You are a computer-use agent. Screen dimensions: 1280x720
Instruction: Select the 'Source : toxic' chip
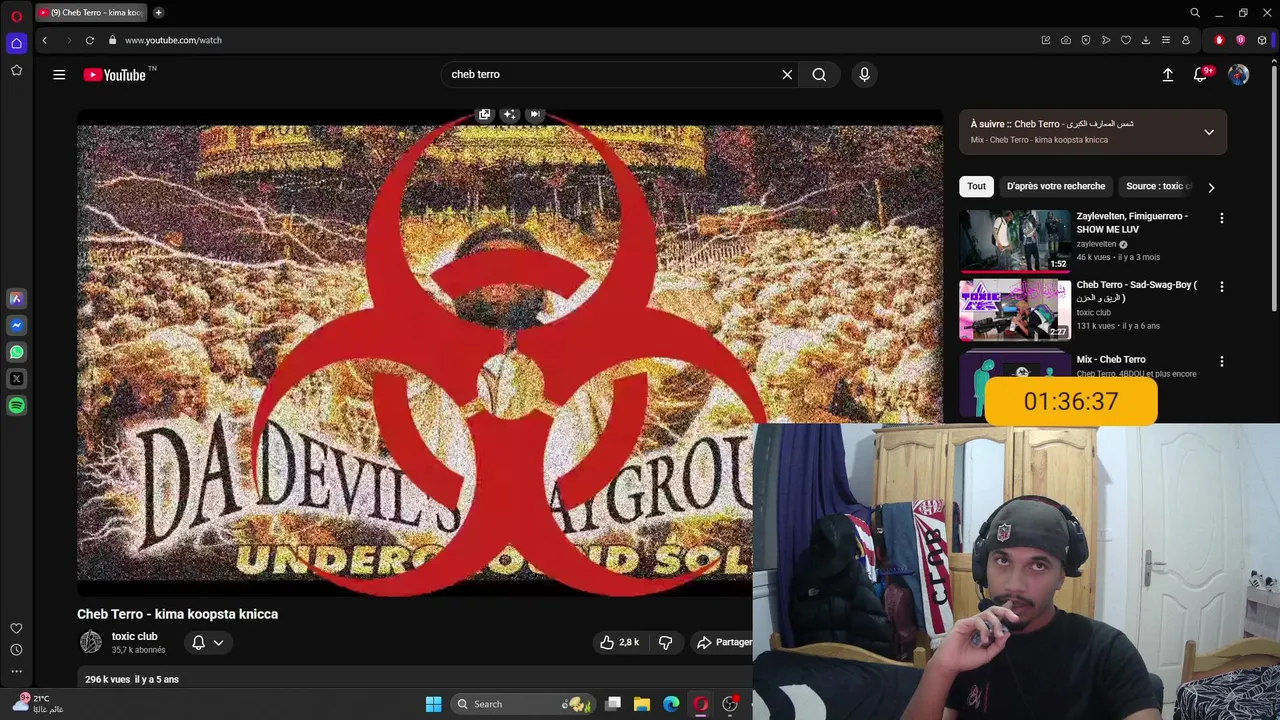(x=1158, y=186)
